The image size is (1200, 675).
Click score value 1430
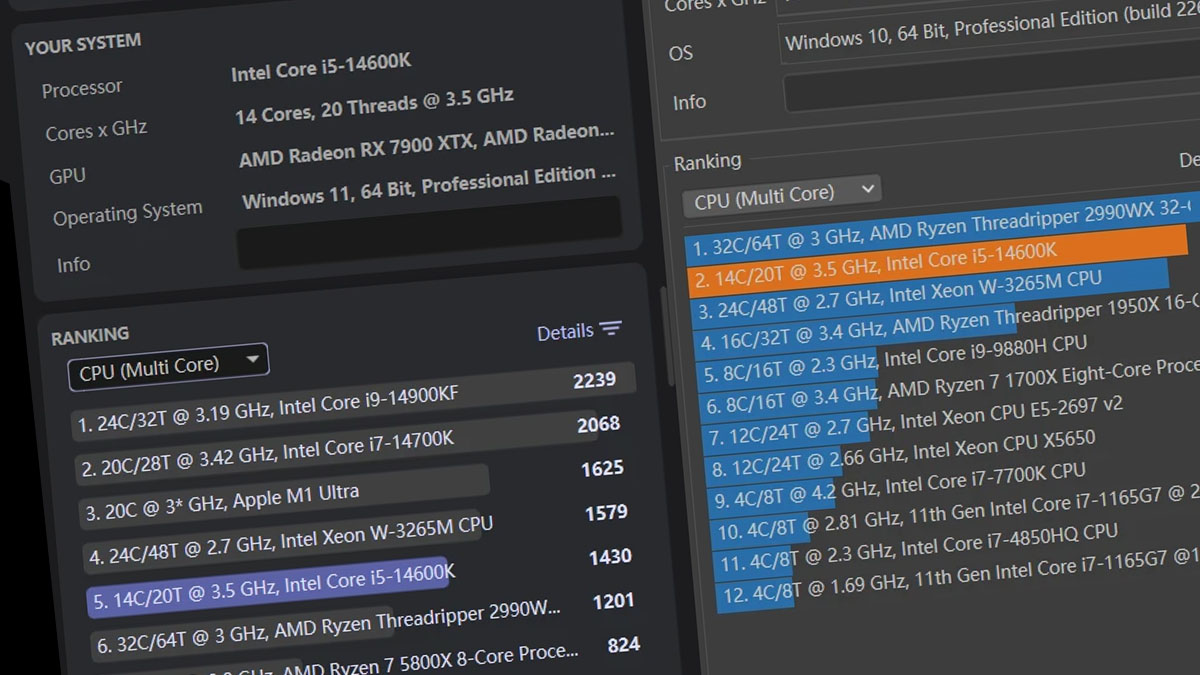[x=610, y=556]
